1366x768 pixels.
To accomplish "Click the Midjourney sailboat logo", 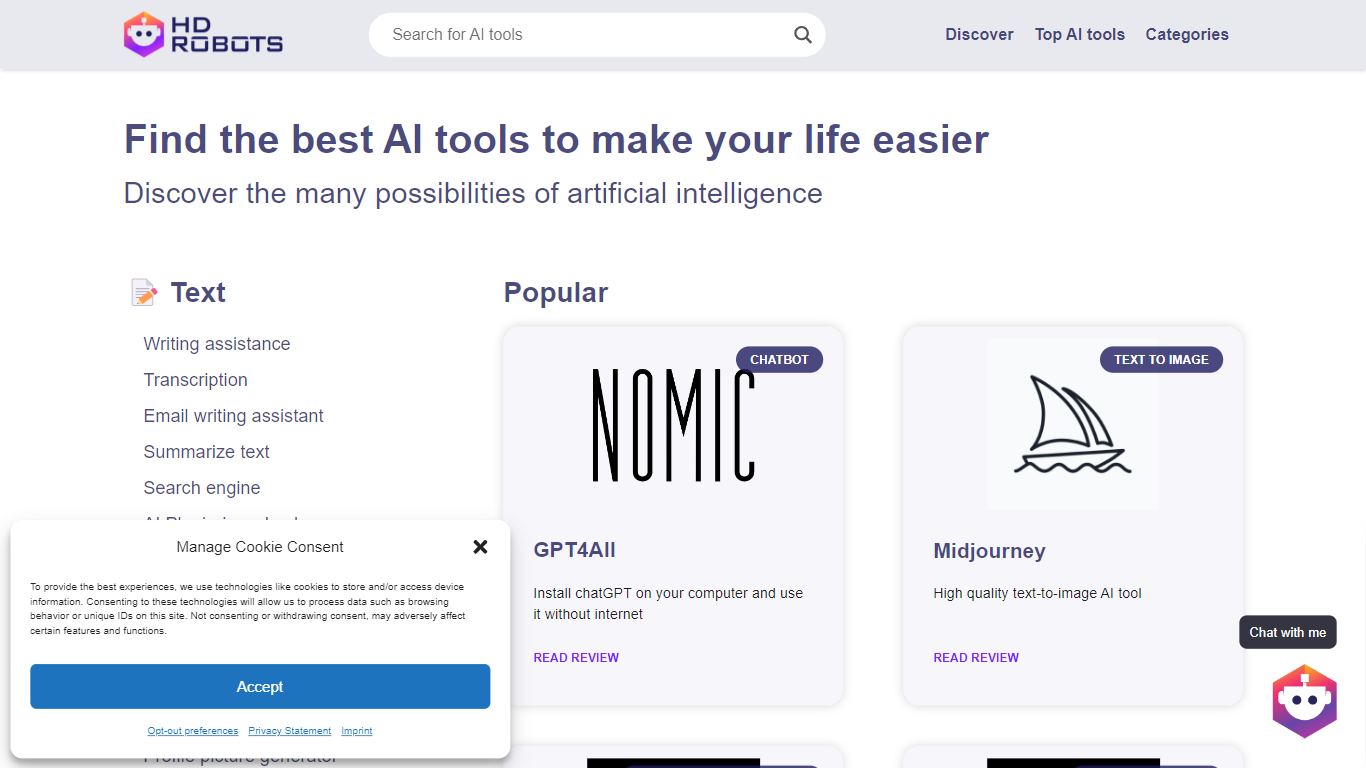I will tap(1072, 425).
